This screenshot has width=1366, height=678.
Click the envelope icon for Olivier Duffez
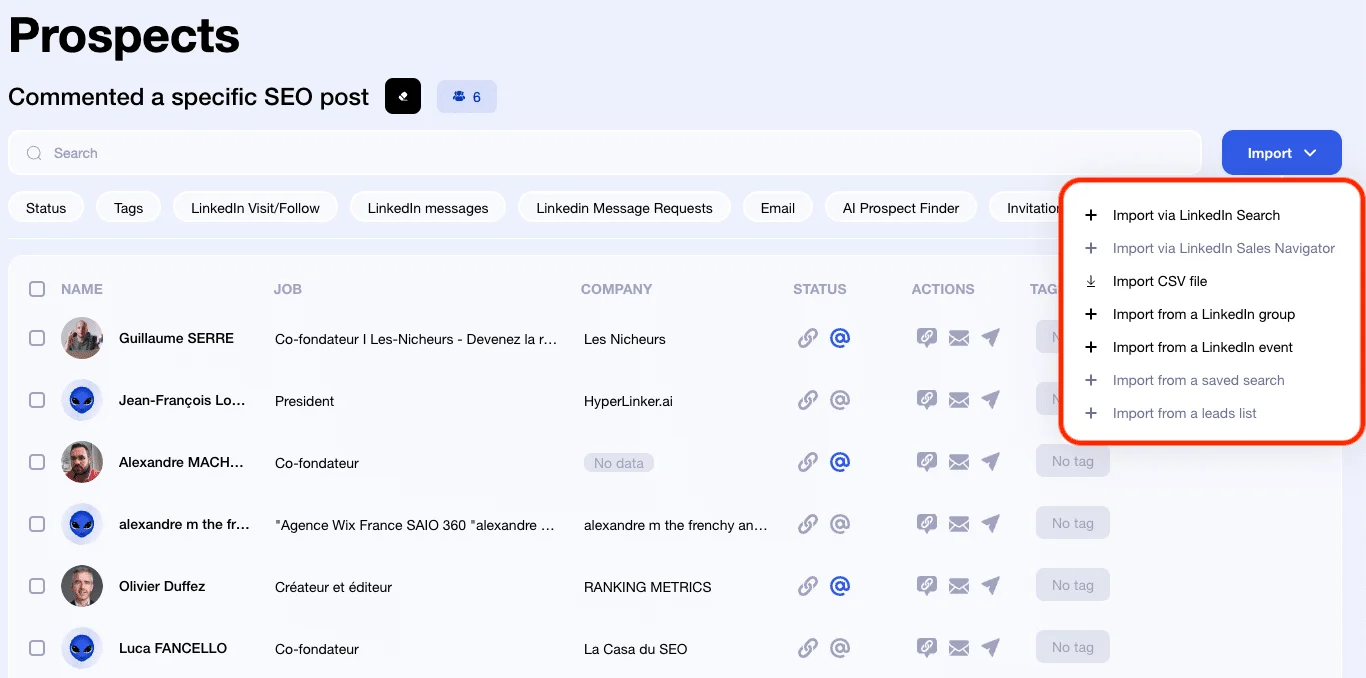pyautogui.click(x=959, y=587)
